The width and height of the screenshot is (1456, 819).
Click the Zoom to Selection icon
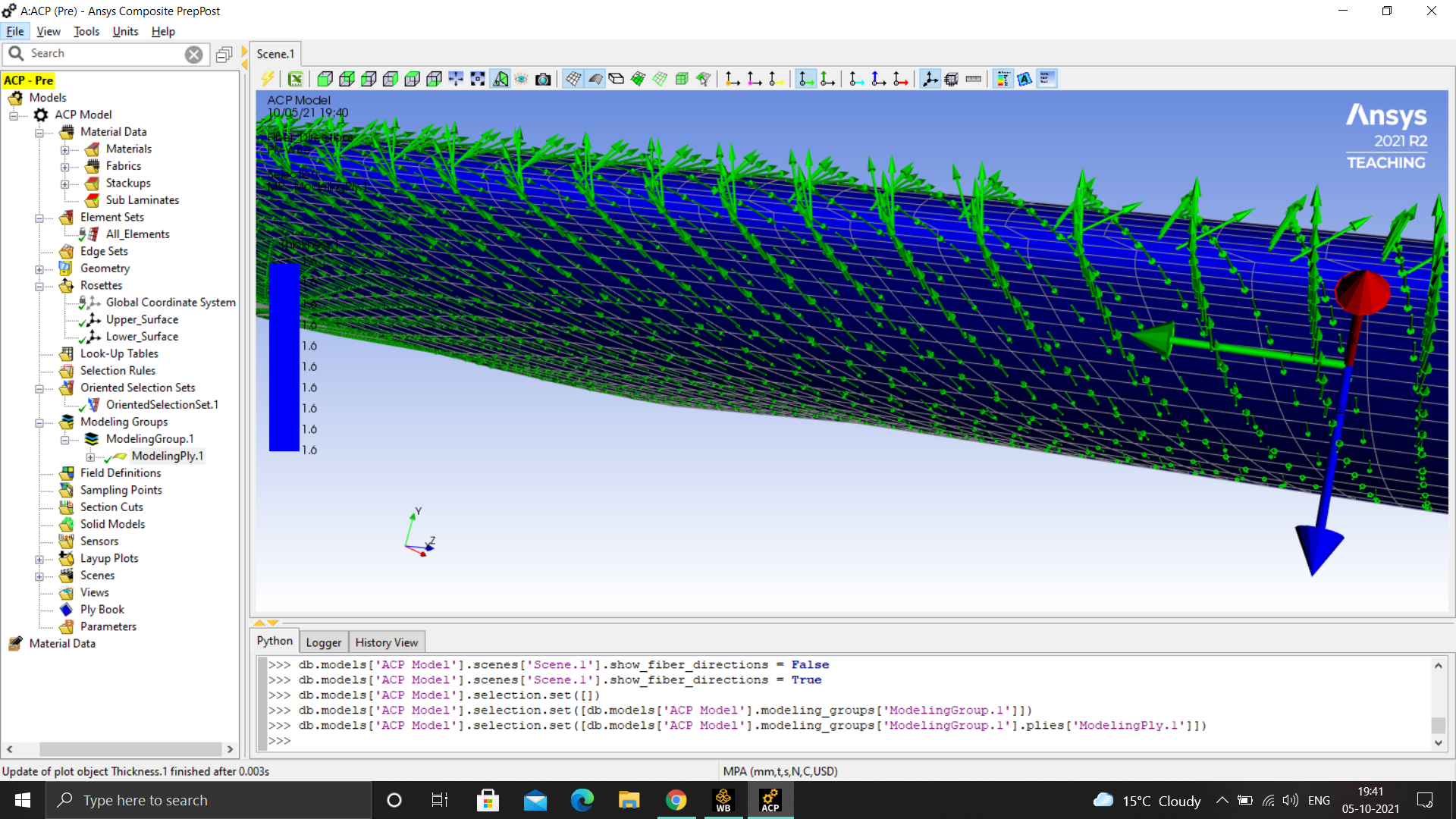click(x=478, y=79)
